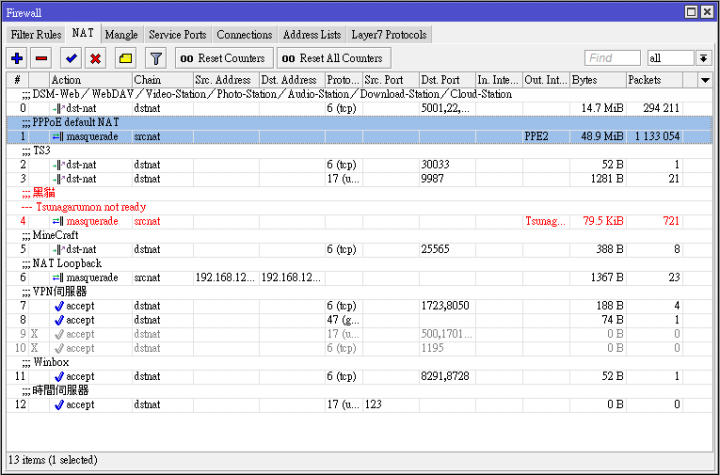Viewport: 720px width, 475px height.
Task: Click accept checkmark icon in Winbox rule
Action: point(59,376)
